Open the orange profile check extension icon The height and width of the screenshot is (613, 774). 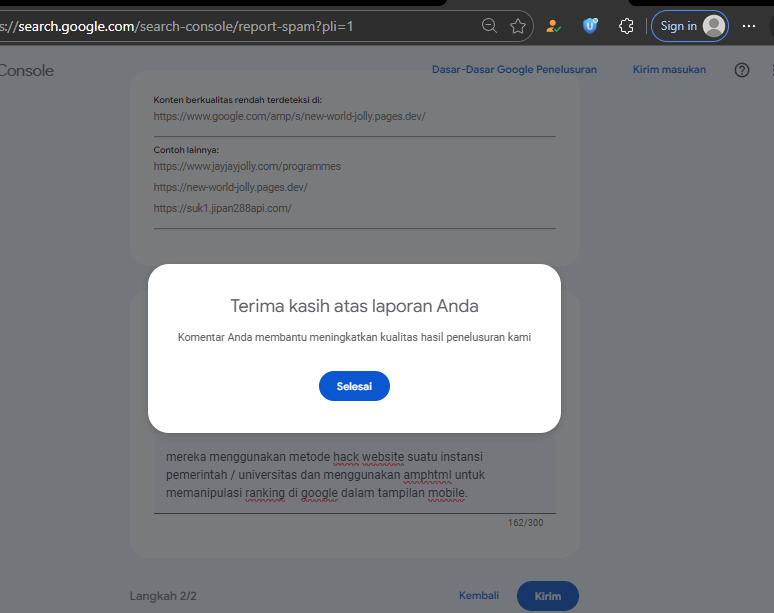[553, 26]
